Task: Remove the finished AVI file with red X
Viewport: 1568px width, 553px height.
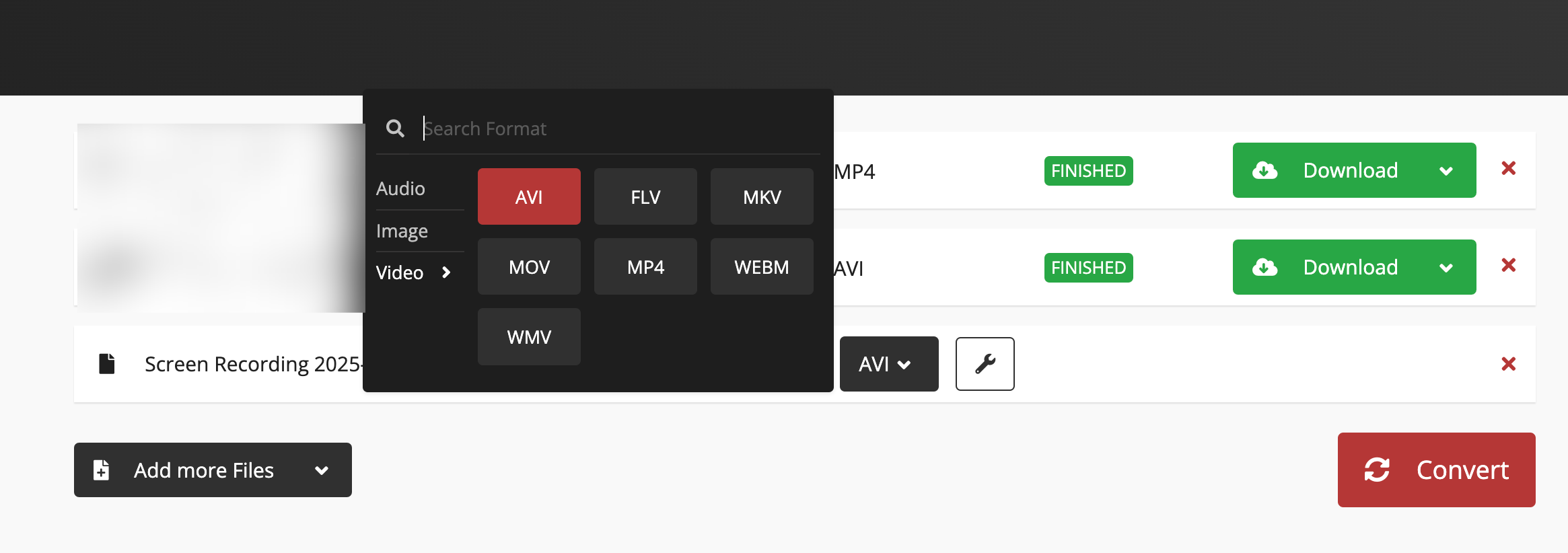Action: (1508, 265)
